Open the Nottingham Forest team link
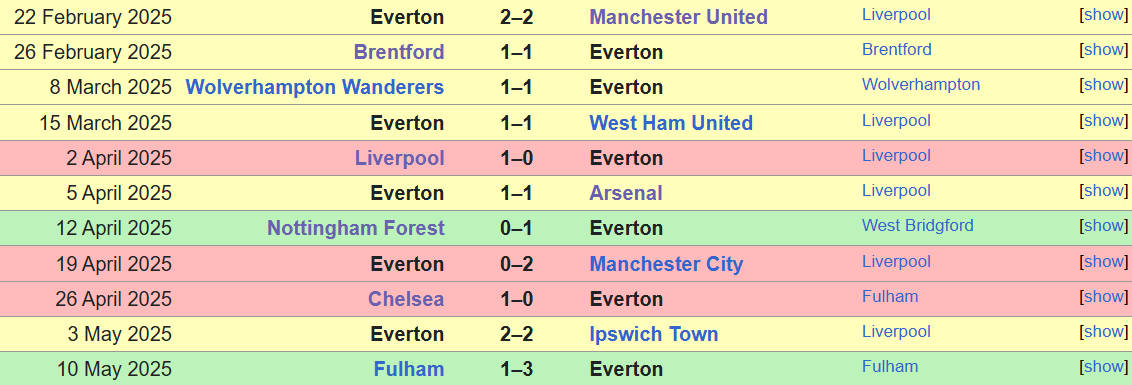This screenshot has width=1132, height=385. (356, 228)
